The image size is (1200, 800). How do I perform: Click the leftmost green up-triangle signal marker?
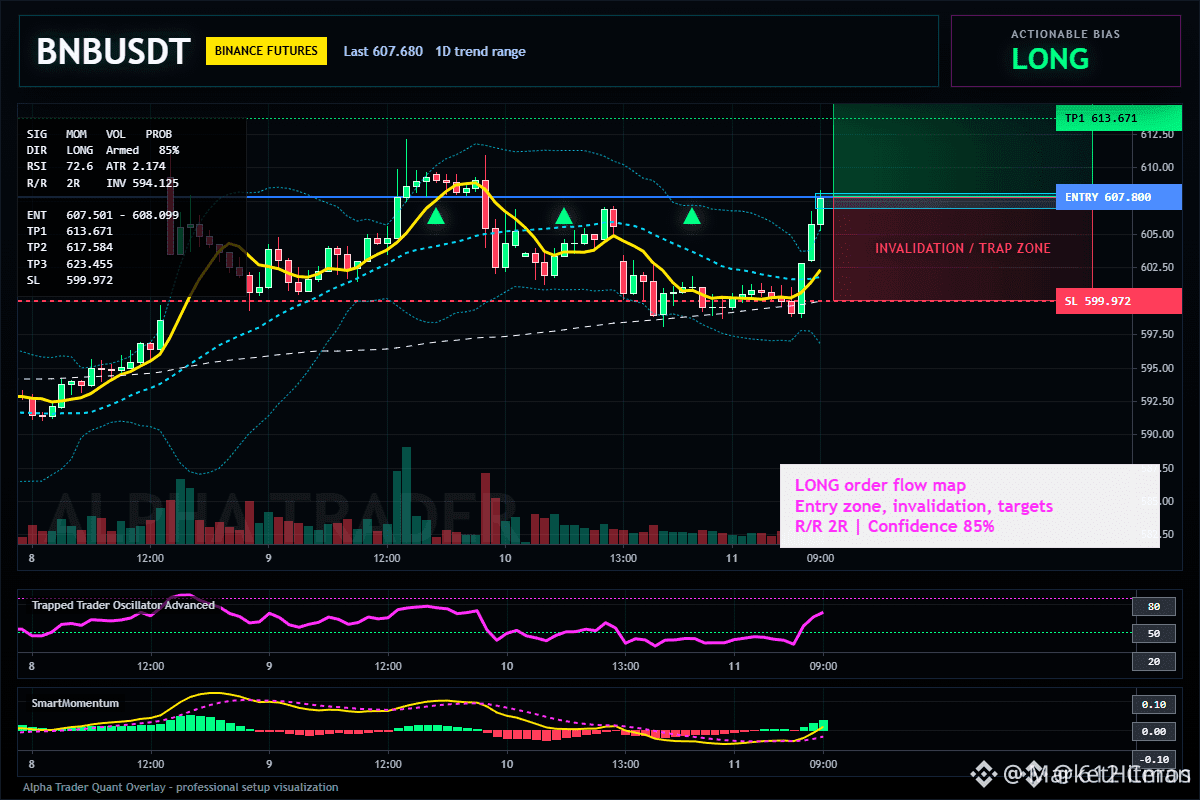436,215
